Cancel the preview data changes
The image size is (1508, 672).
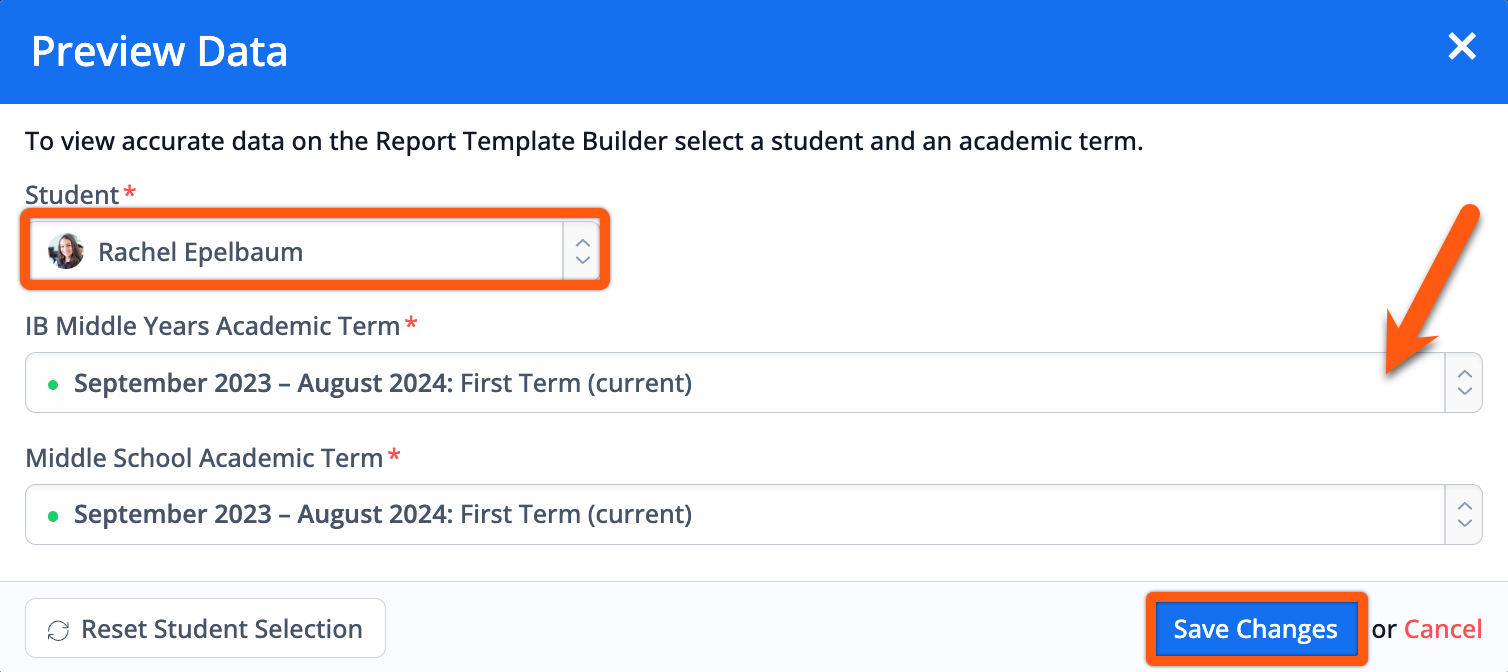tap(1443, 629)
